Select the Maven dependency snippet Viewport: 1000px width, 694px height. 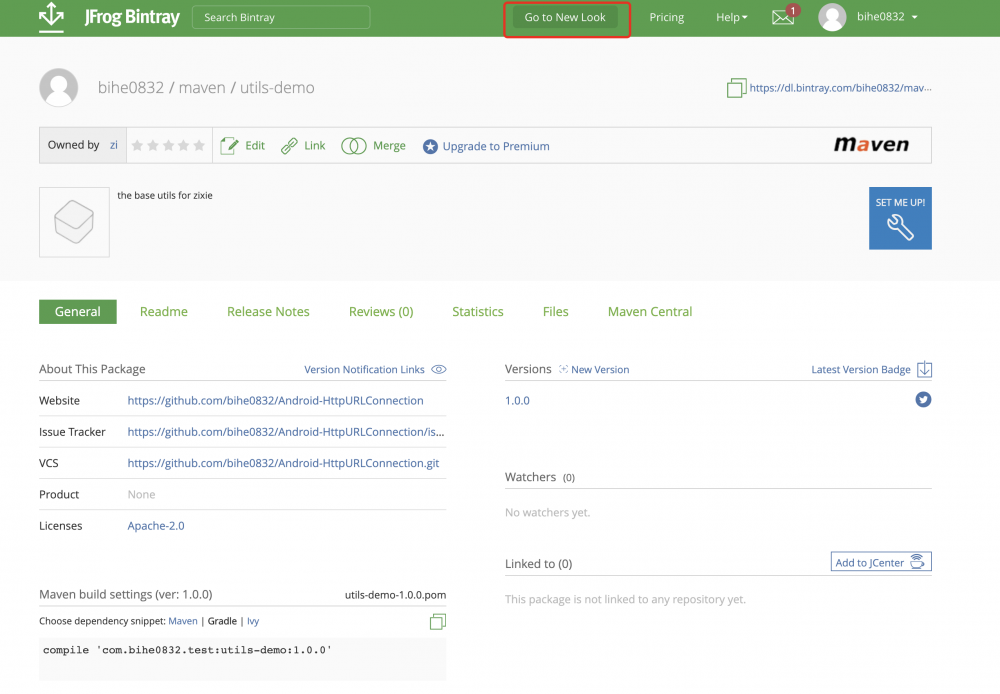click(183, 621)
